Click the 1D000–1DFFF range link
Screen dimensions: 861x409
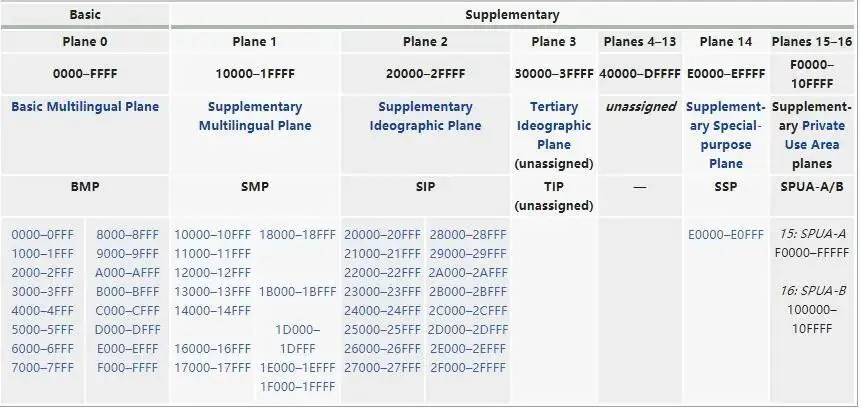(297, 339)
